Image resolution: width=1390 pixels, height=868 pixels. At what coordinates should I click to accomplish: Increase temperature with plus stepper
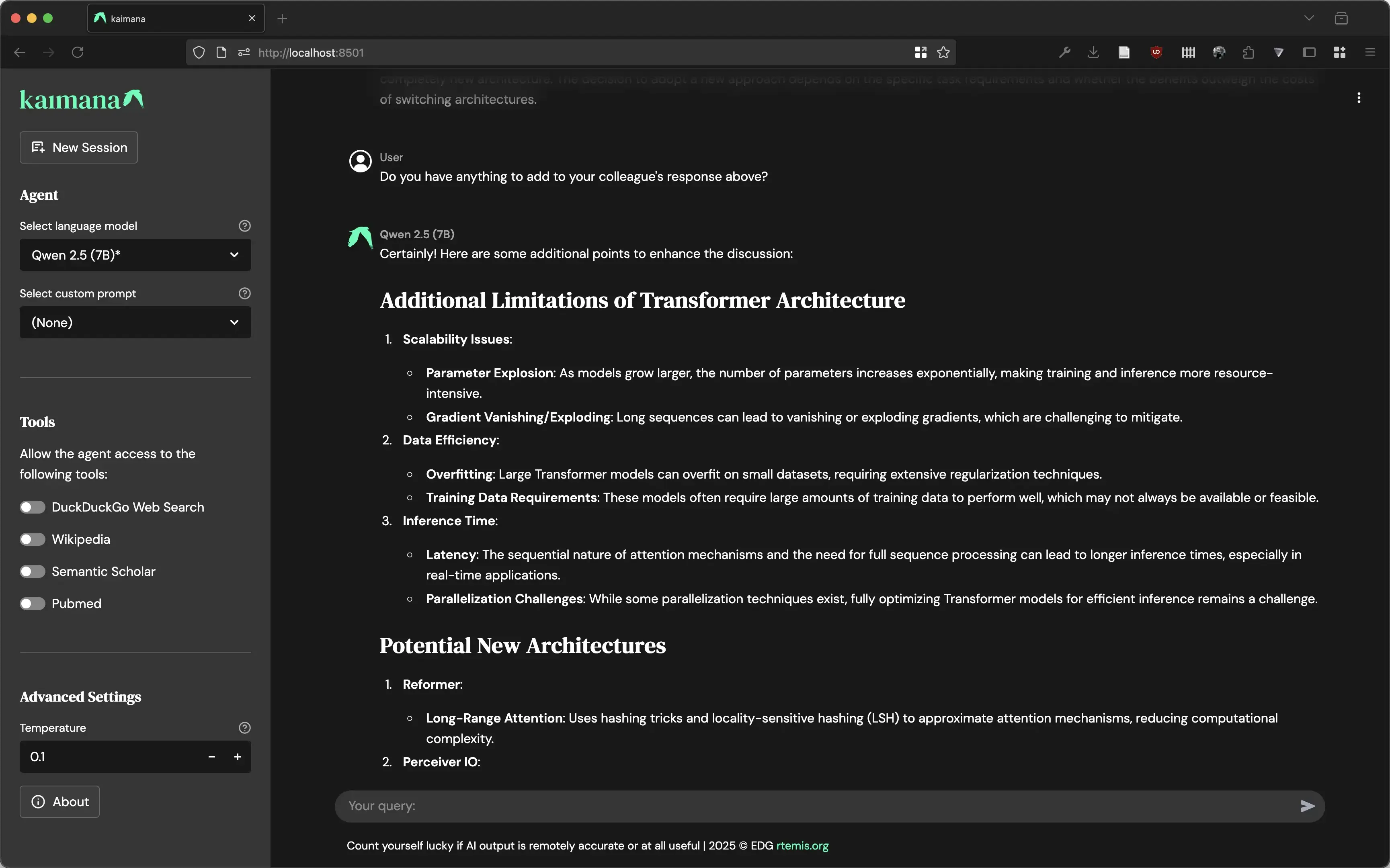(237, 757)
